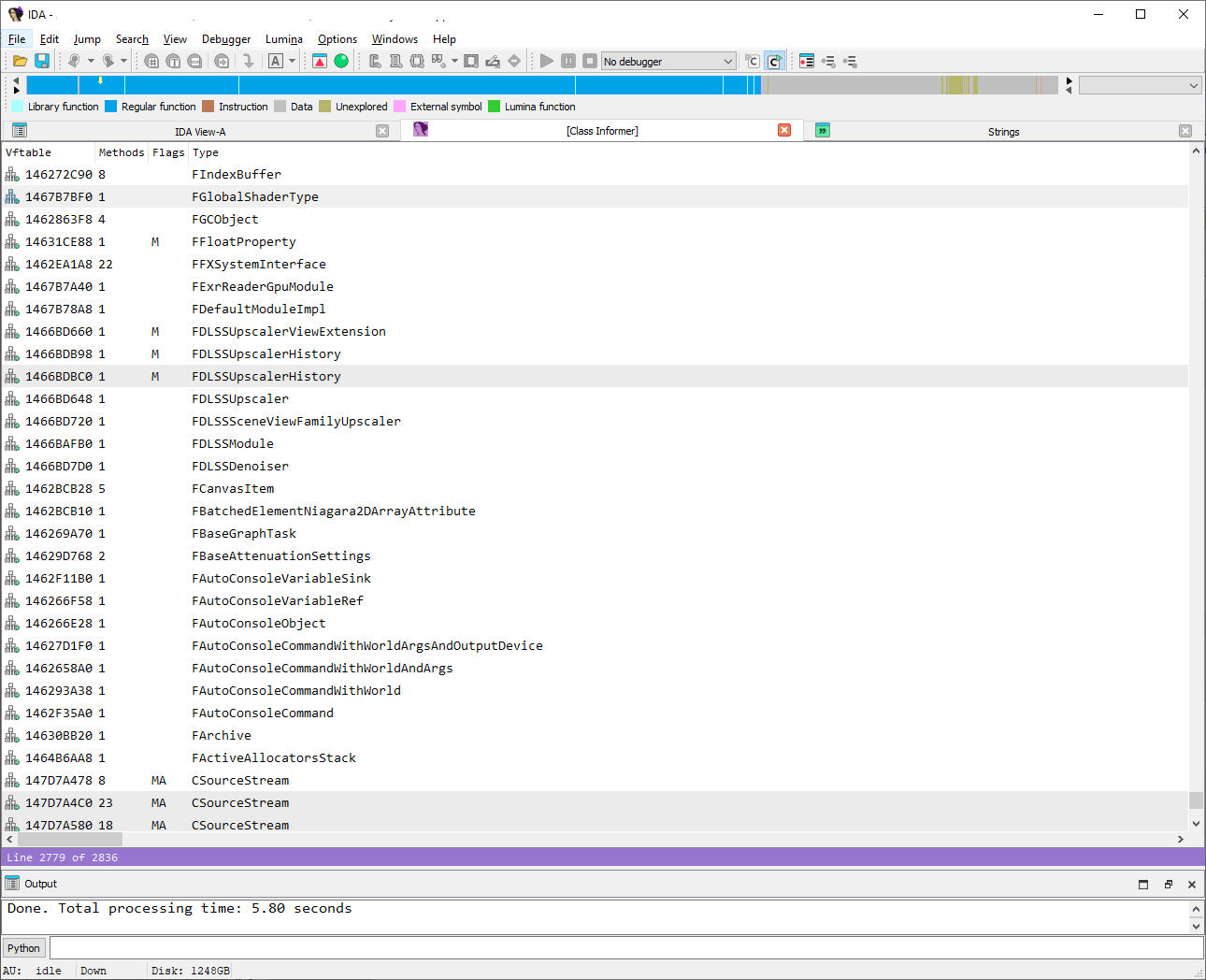Click the Lumina function green swatch
The width and height of the screenshot is (1206, 980).
[x=495, y=107]
